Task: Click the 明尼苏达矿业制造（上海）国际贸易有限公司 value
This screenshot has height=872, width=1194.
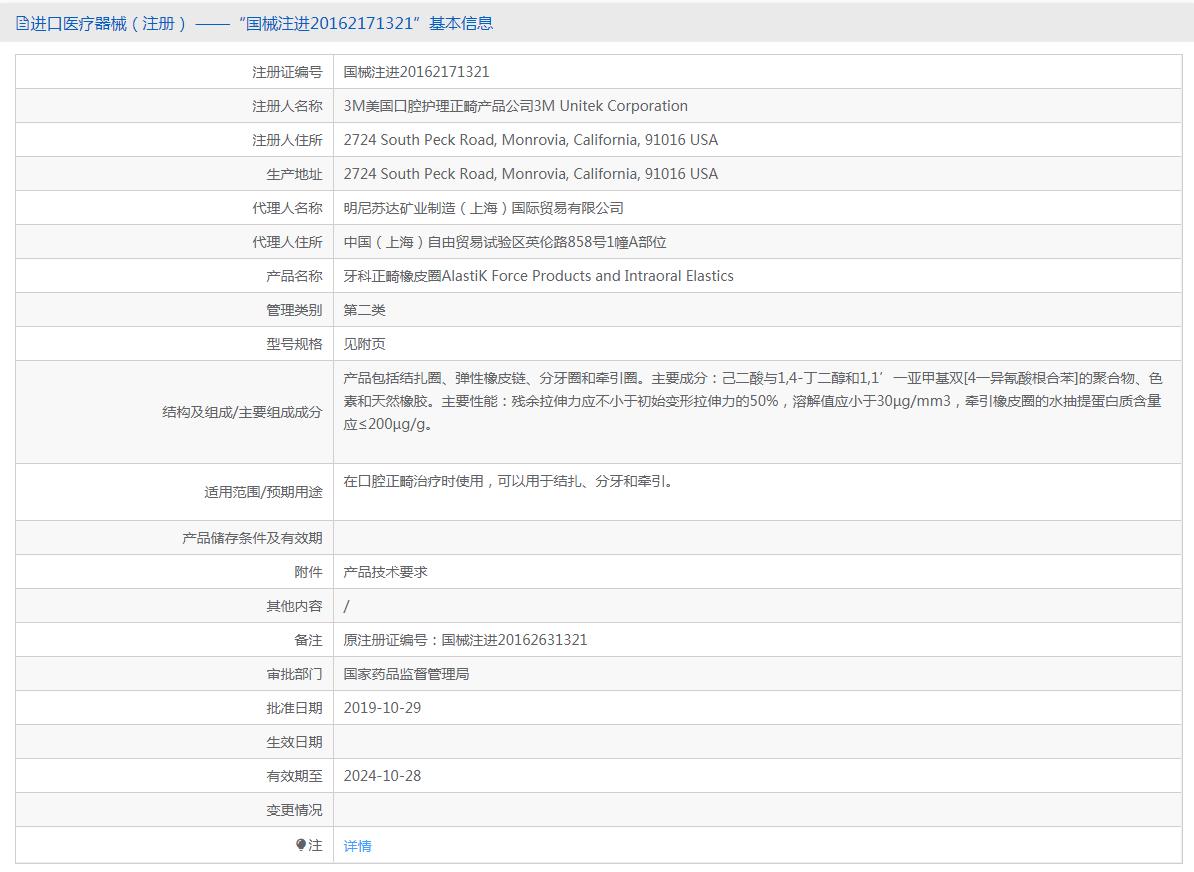Action: tap(484, 208)
